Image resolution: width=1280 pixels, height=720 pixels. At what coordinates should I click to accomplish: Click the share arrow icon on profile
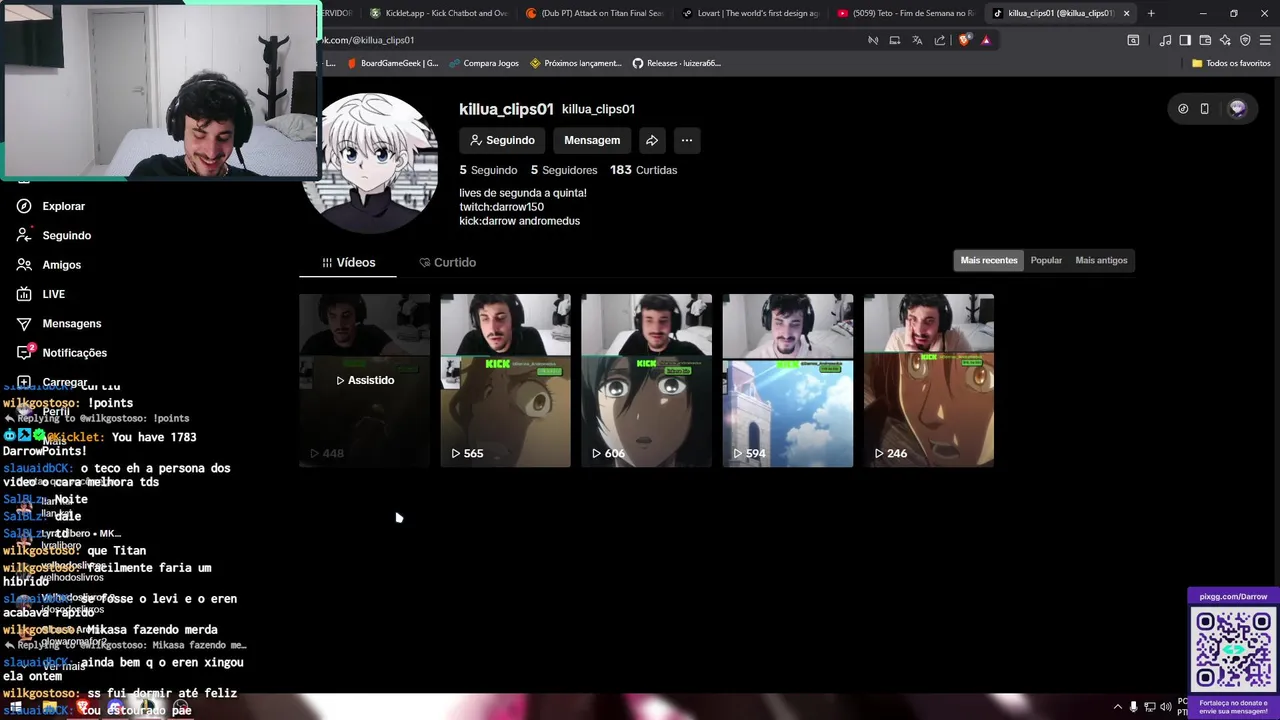[652, 140]
